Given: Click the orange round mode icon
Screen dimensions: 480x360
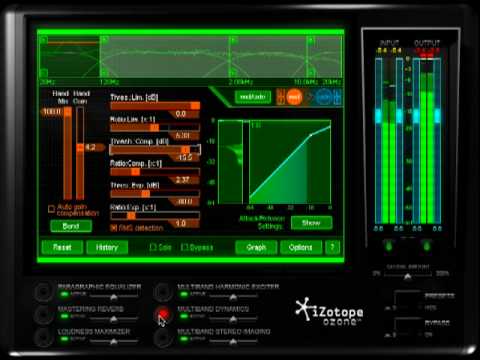Looking at the screenshot, I should pyautogui.click(x=294, y=97).
